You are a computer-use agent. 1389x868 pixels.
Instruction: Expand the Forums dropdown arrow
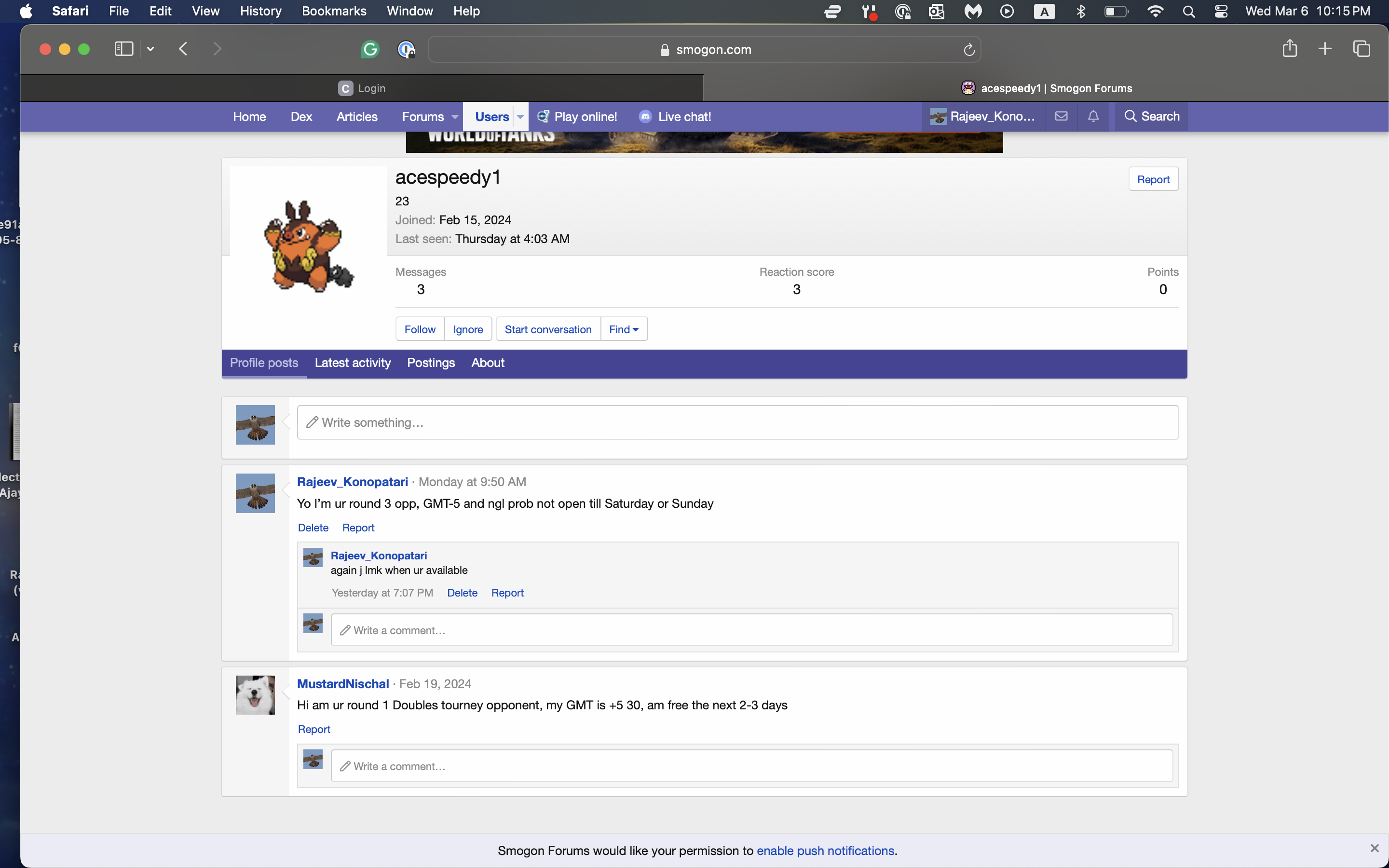coord(455,117)
